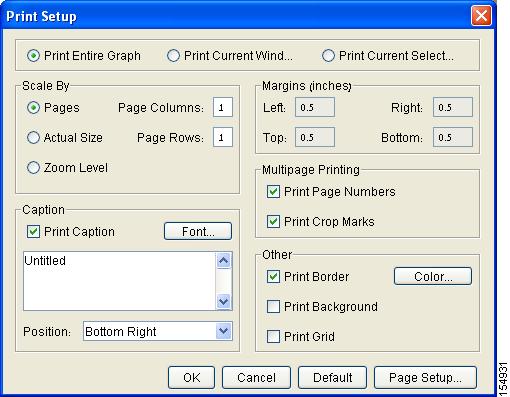Uncheck the Print Caption checkbox
The width and height of the screenshot is (510, 397).
(x=33, y=232)
